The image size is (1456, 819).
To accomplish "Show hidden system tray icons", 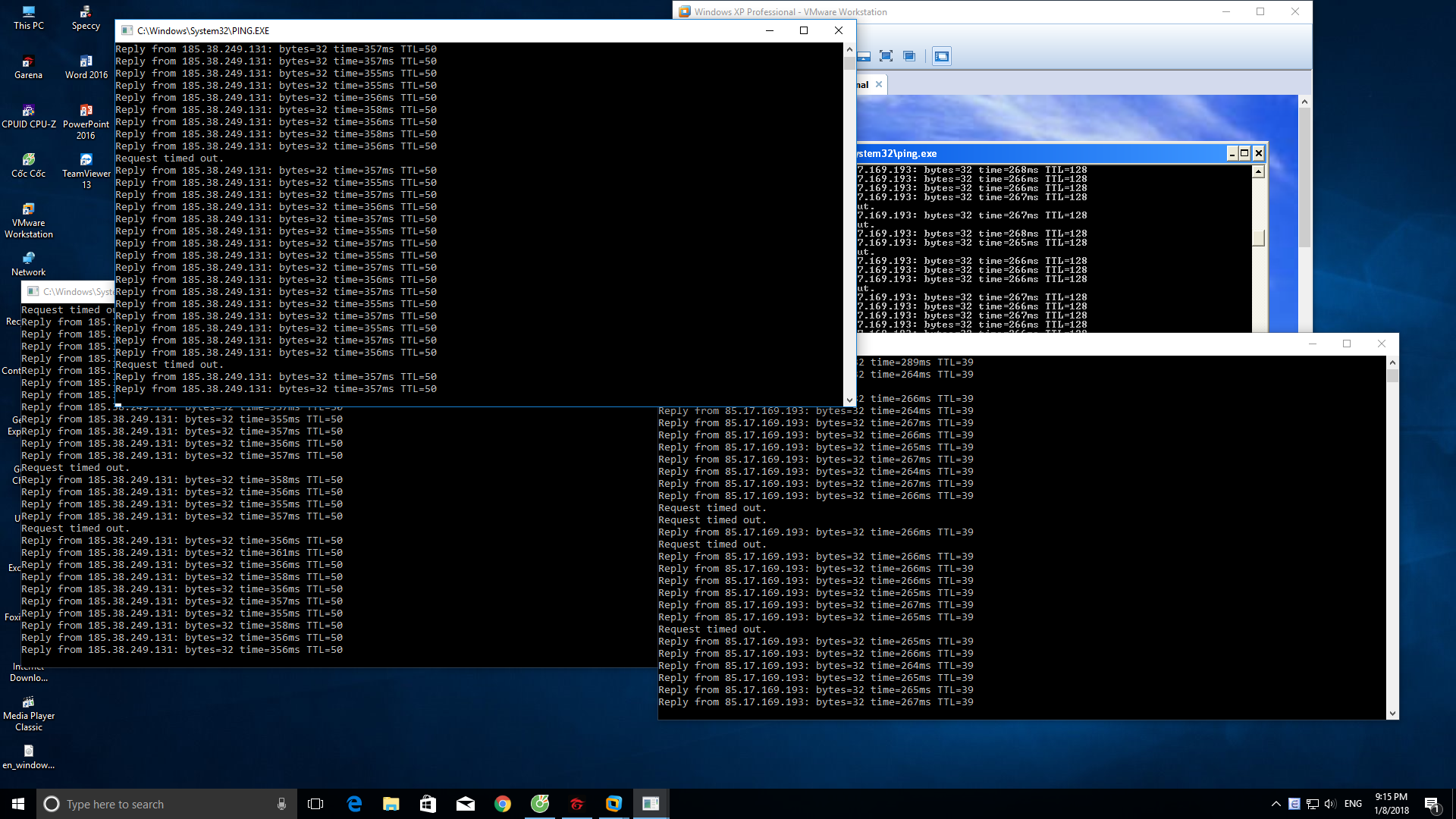I will pyautogui.click(x=1276, y=804).
